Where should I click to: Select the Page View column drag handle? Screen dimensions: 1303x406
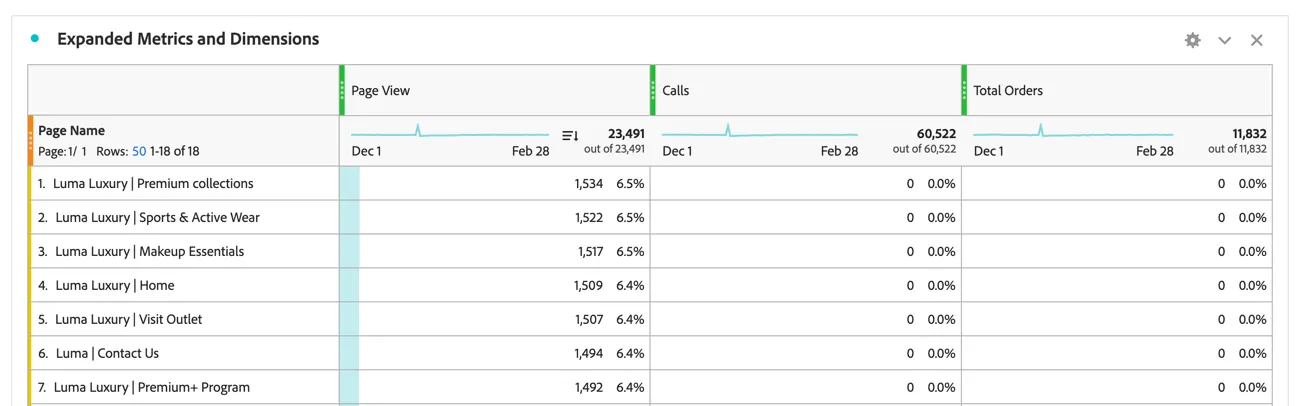pos(342,90)
